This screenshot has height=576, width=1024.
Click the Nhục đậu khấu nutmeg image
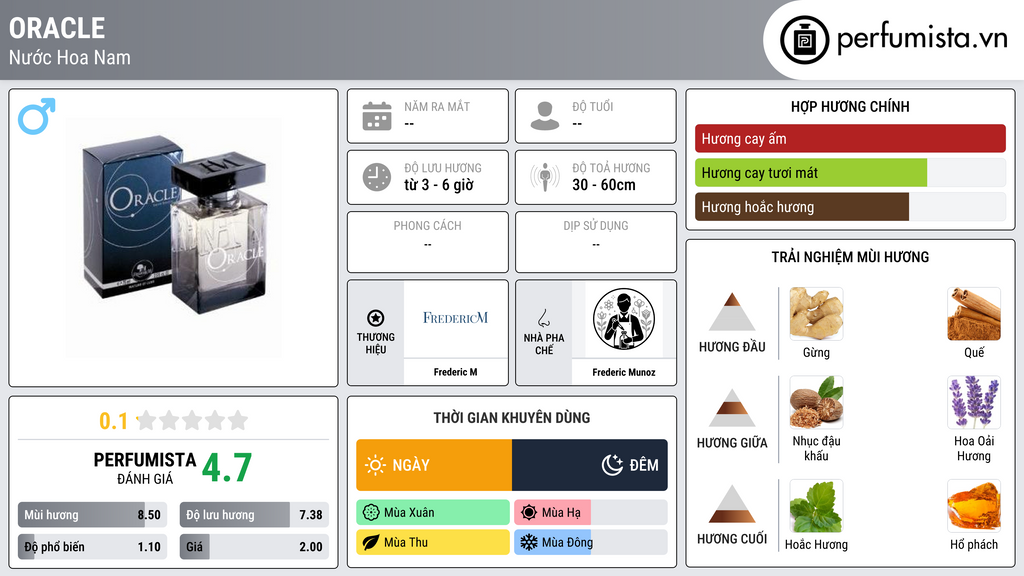tap(816, 402)
